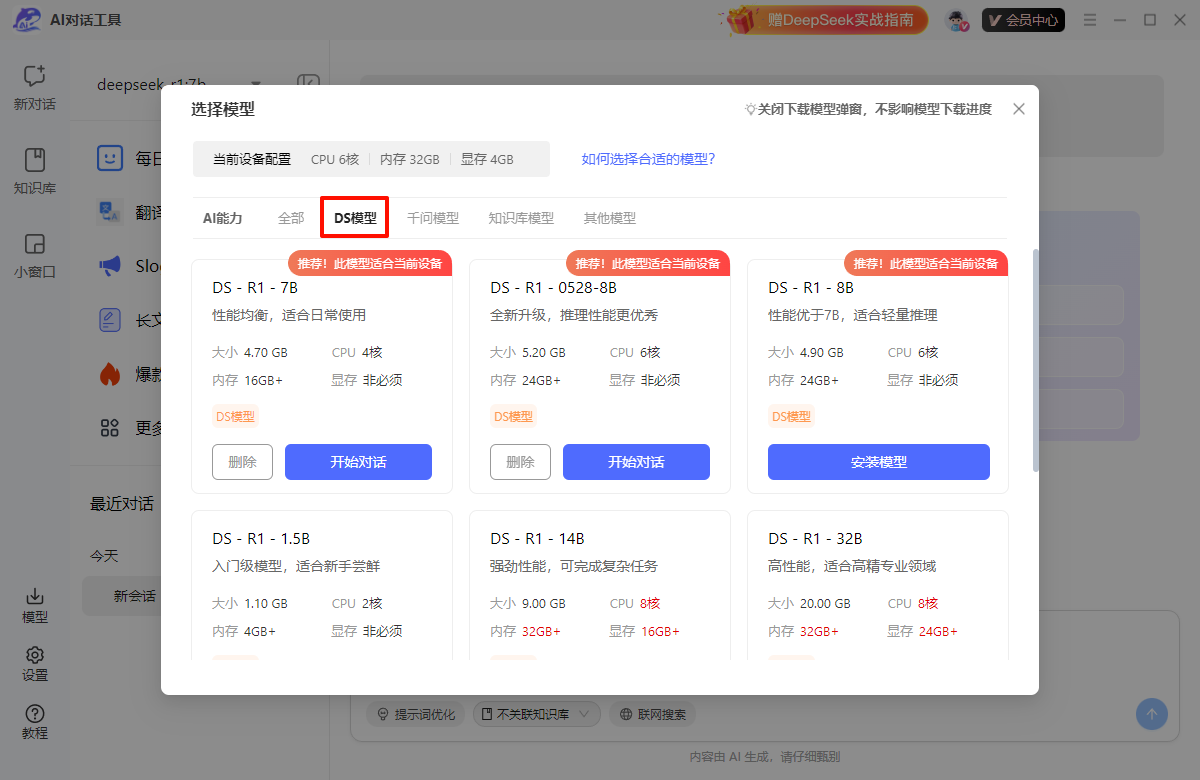Viewport: 1200px width, 780px height.
Task: Click DS模型 tag on DS - R1 - 7B card
Action: pos(235,416)
